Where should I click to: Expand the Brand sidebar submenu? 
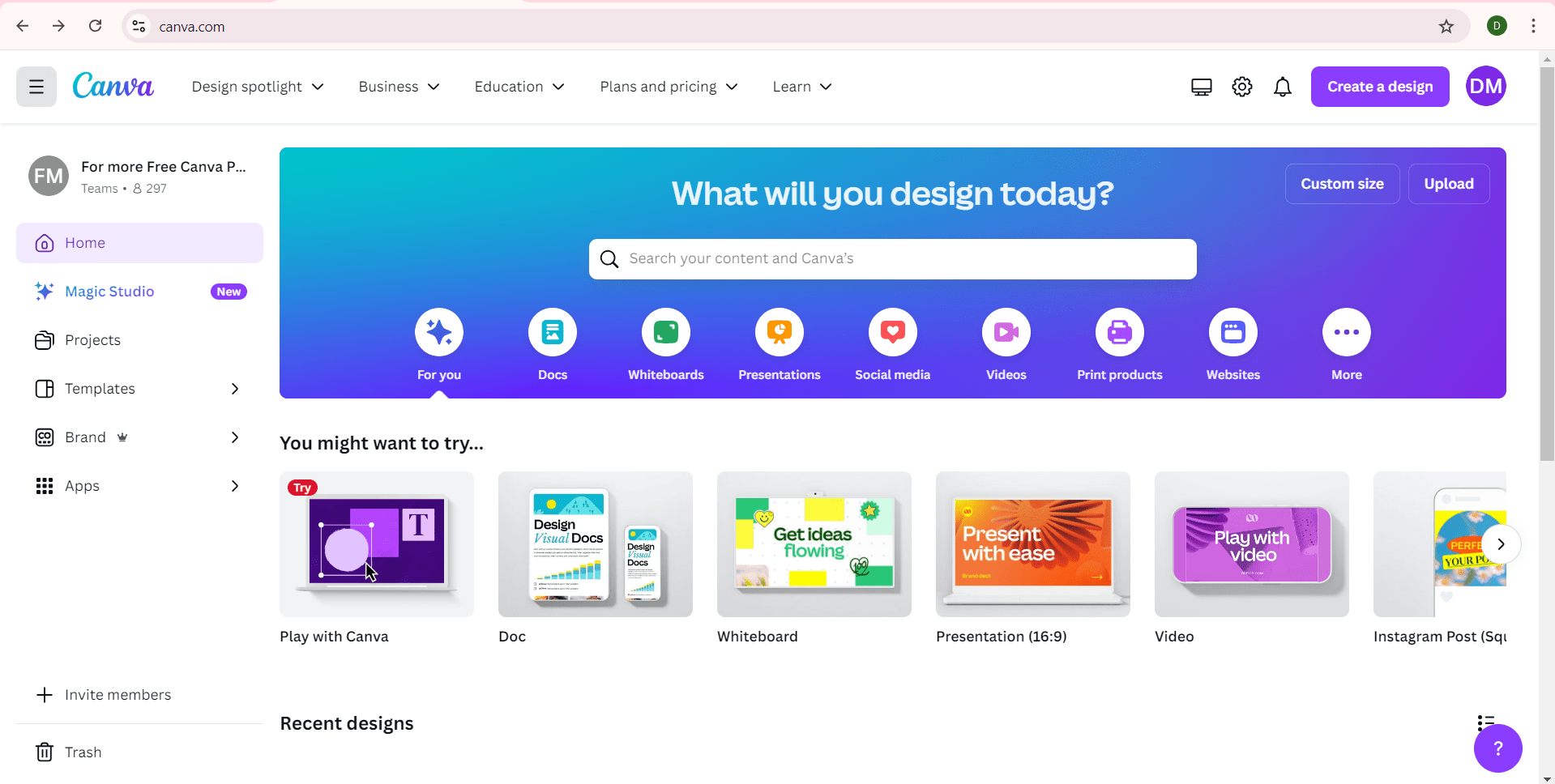(x=235, y=437)
